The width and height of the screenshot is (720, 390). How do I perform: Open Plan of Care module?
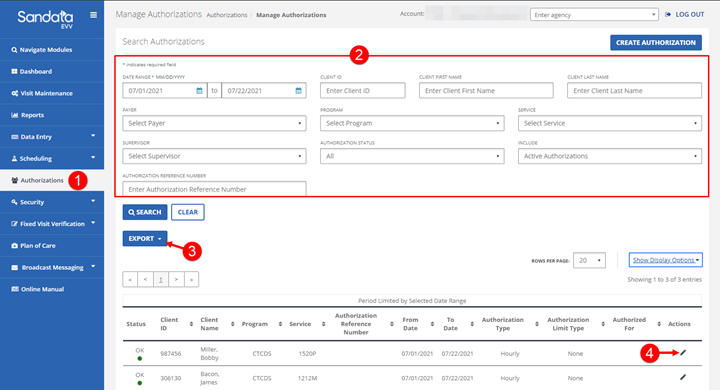click(x=52, y=245)
